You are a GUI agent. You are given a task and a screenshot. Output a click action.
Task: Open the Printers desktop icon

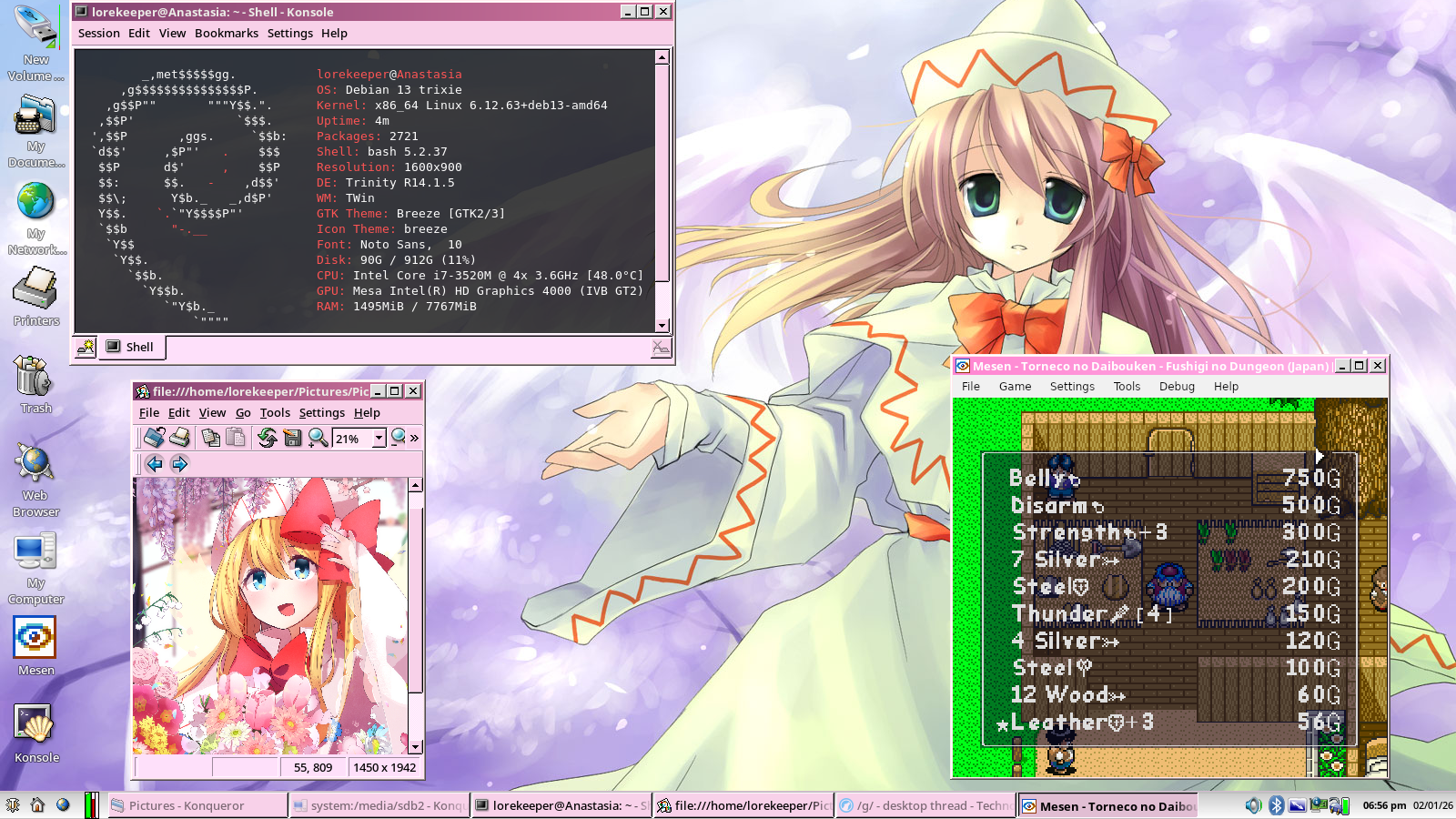(x=35, y=297)
